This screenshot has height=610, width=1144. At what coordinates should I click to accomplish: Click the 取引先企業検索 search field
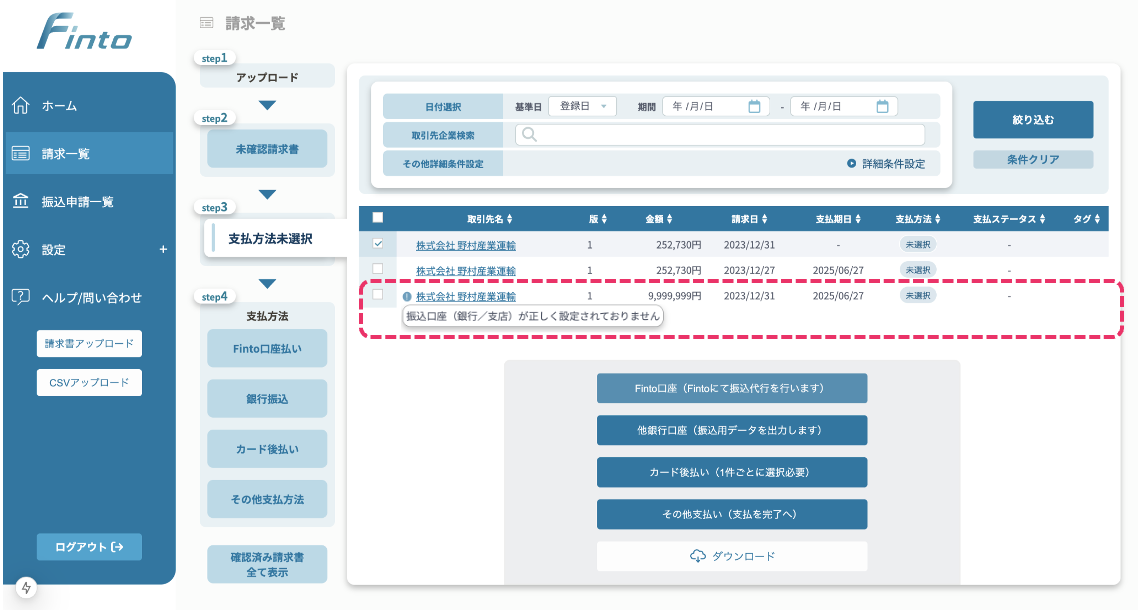coord(720,135)
